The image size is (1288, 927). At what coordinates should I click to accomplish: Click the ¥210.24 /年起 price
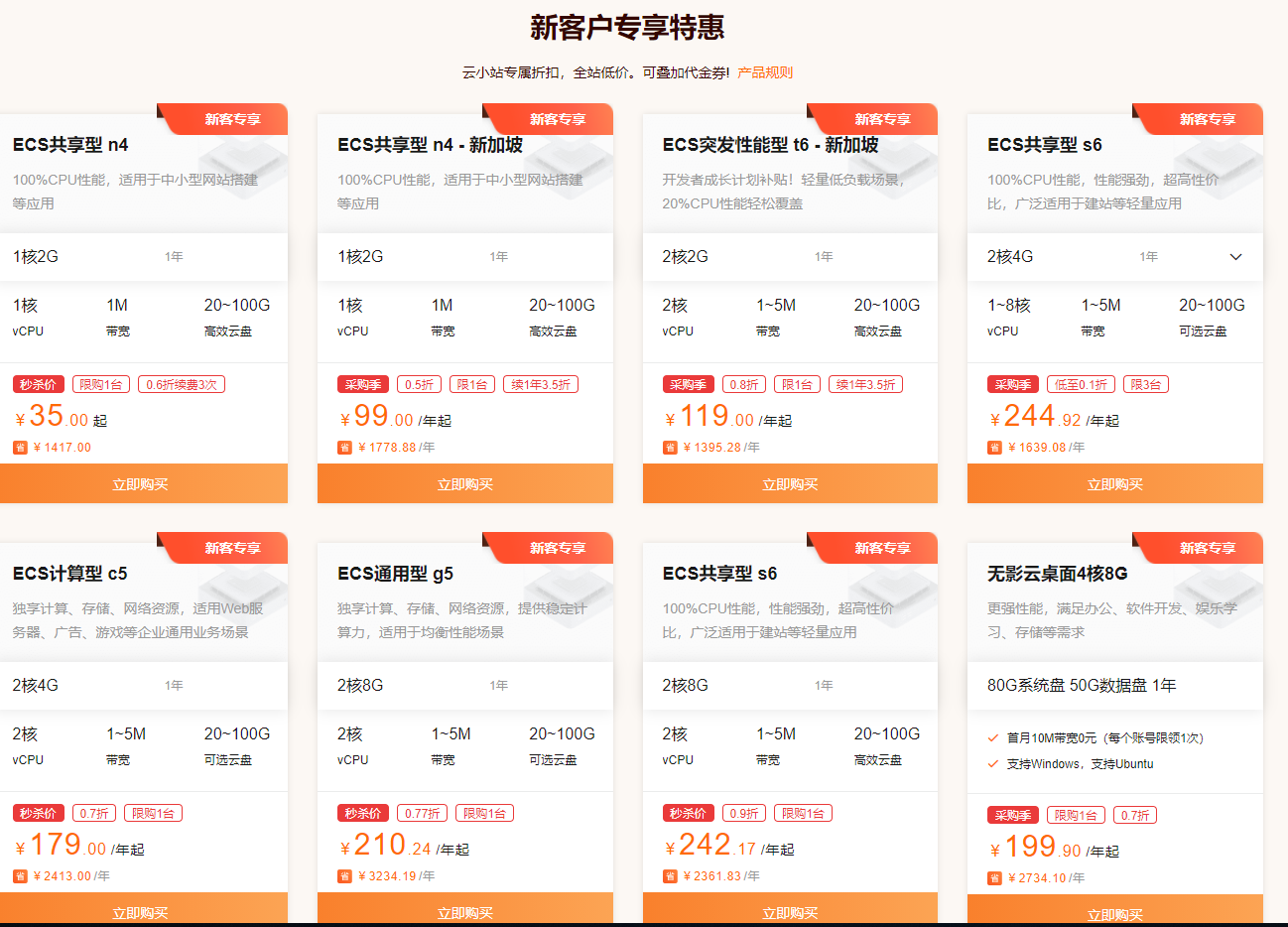(x=403, y=846)
